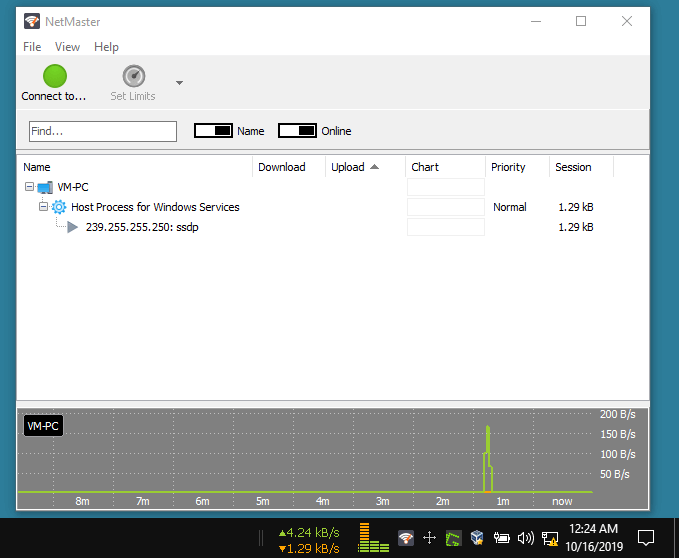The width and height of the screenshot is (679, 558).
Task: Toggle the Name filter switch
Action: [x=213, y=131]
